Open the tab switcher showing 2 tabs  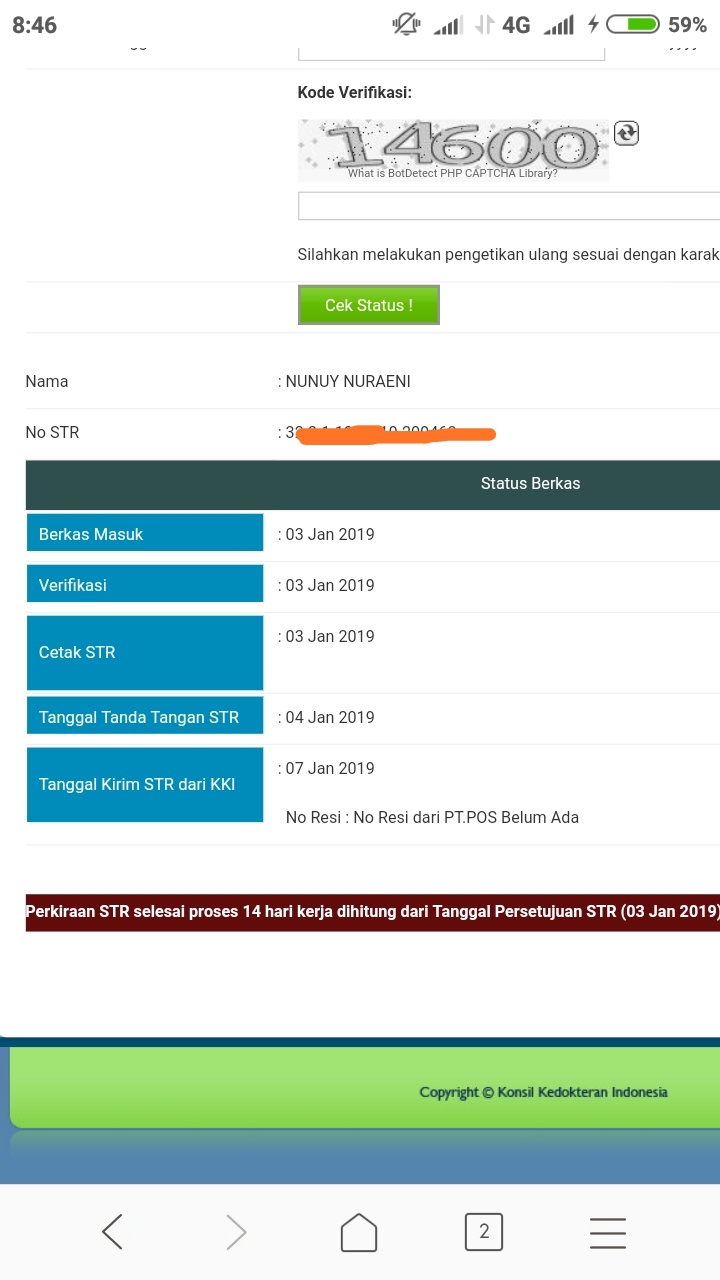pyautogui.click(x=484, y=1232)
